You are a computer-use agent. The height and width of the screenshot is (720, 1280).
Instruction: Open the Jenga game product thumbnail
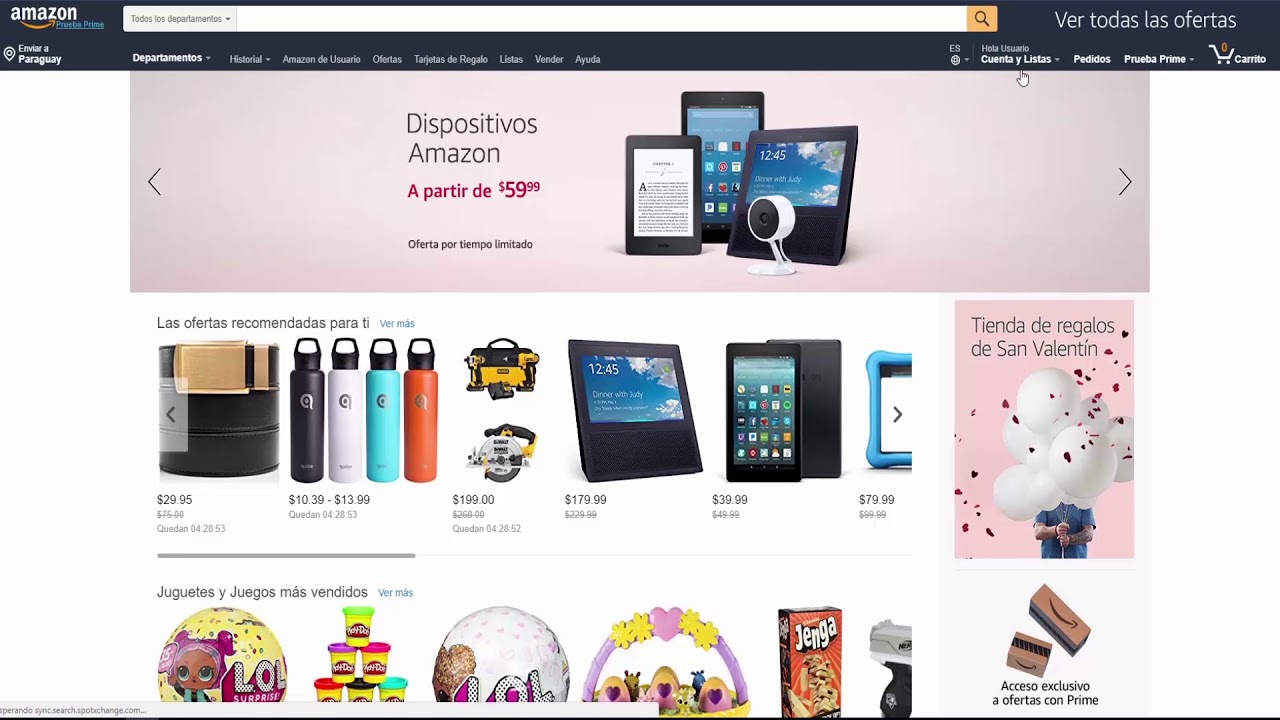[810, 660]
